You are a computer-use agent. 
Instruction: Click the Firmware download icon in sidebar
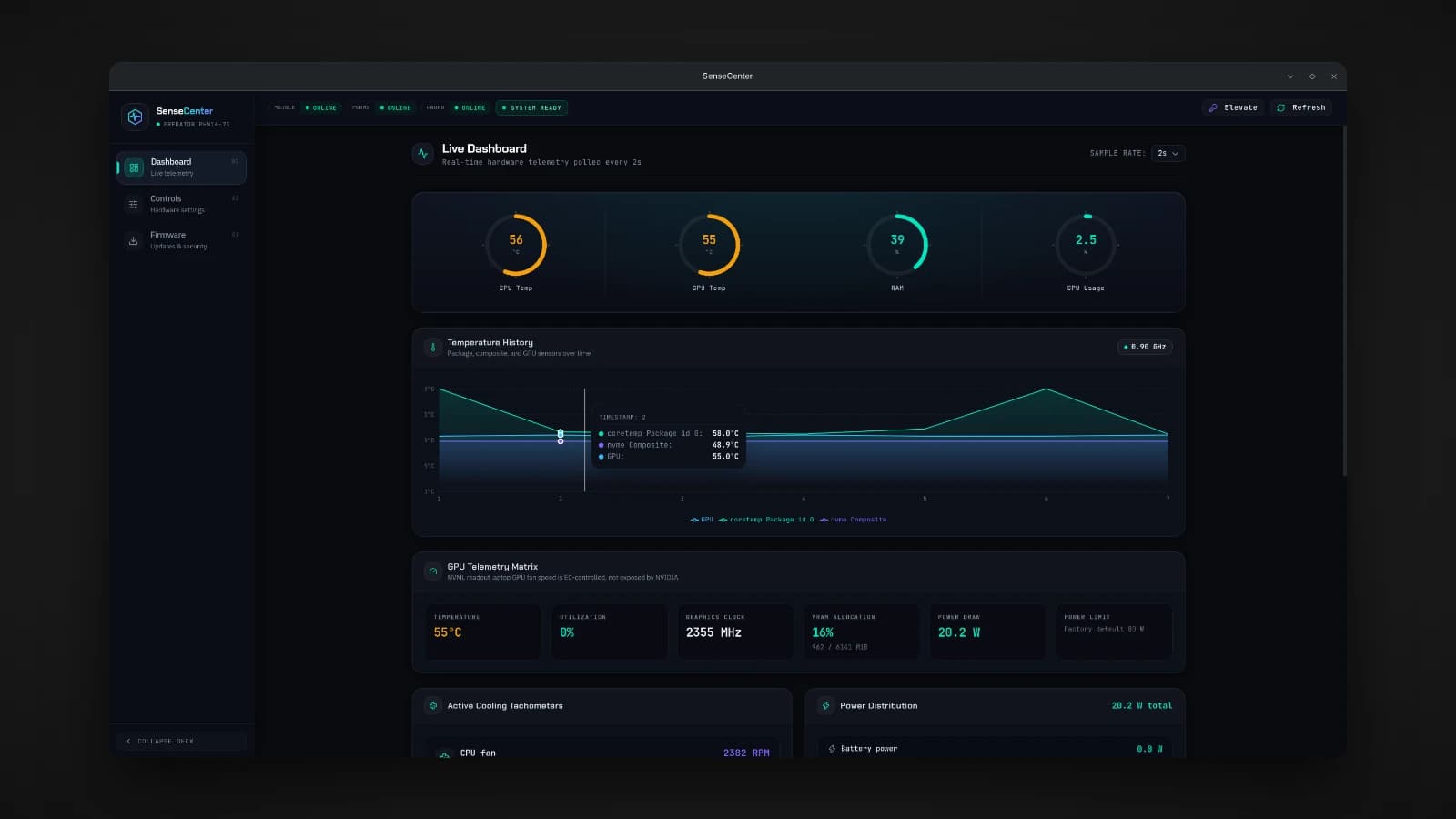pos(134,240)
